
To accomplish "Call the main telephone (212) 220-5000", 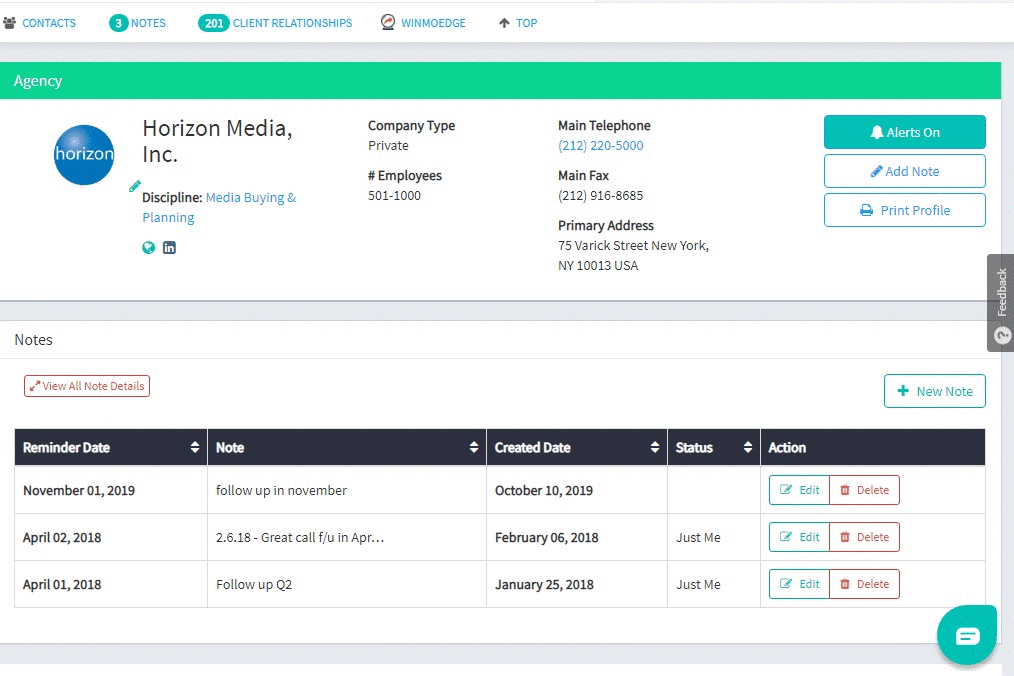I will pos(601,146).
